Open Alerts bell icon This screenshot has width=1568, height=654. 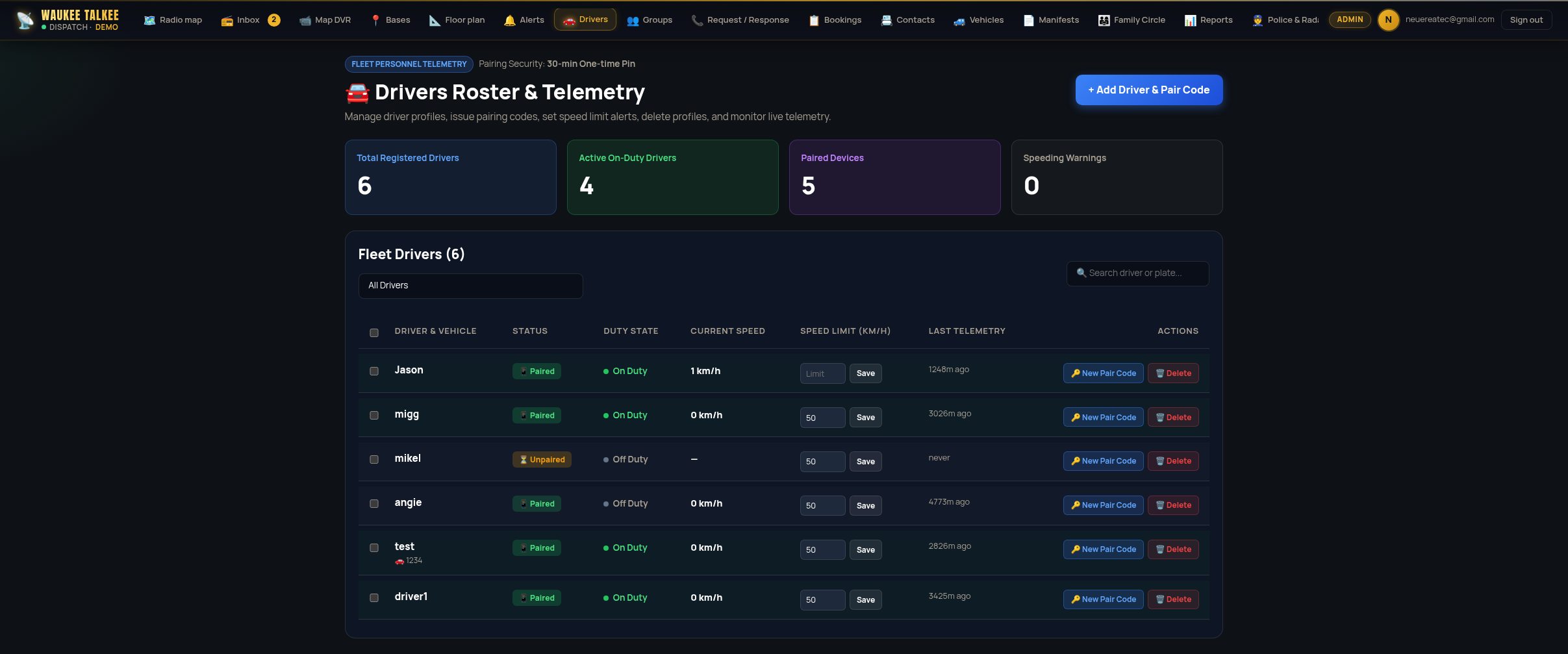click(510, 21)
